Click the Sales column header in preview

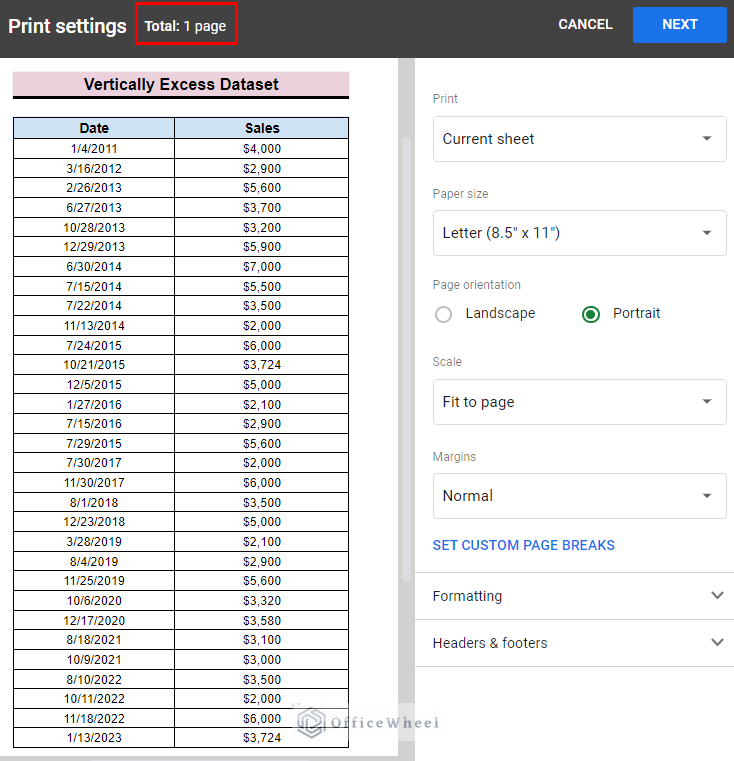(x=262, y=128)
